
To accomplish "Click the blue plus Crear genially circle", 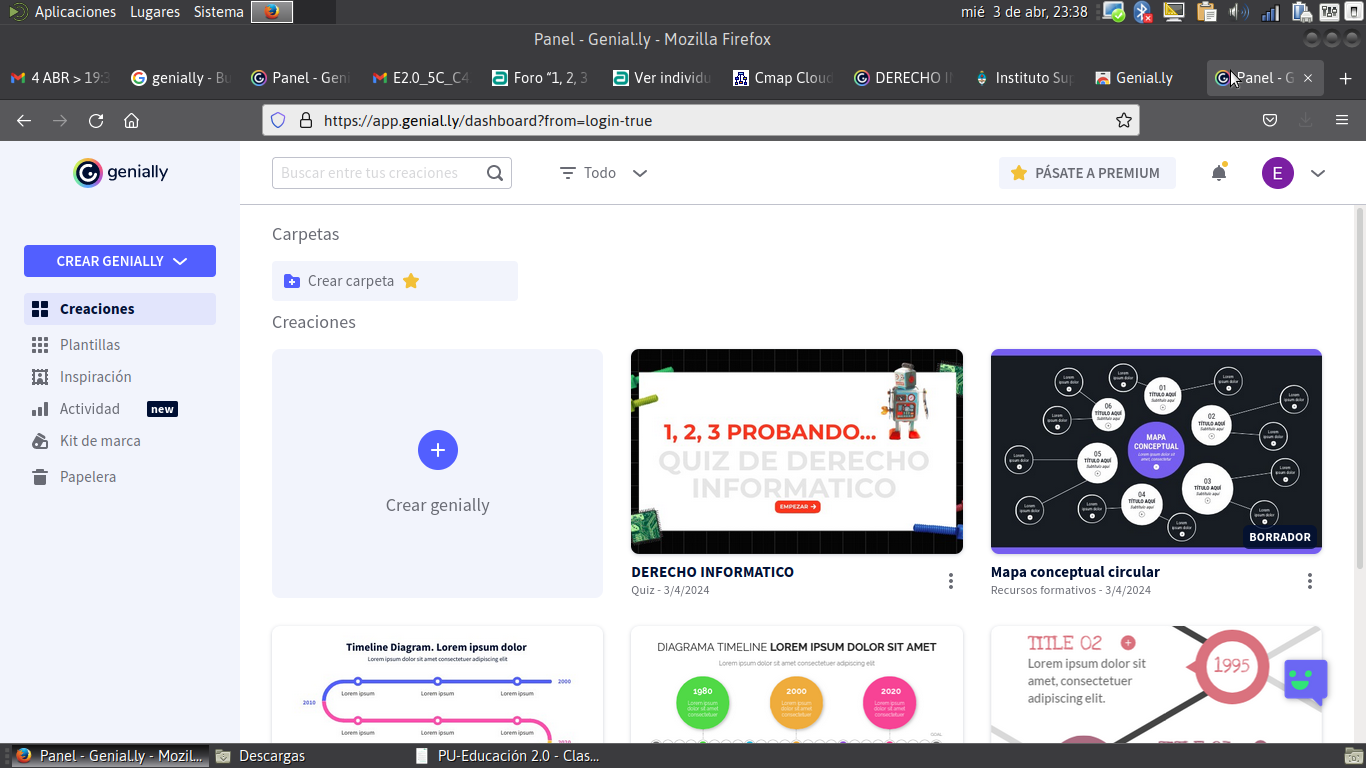I will click(438, 450).
